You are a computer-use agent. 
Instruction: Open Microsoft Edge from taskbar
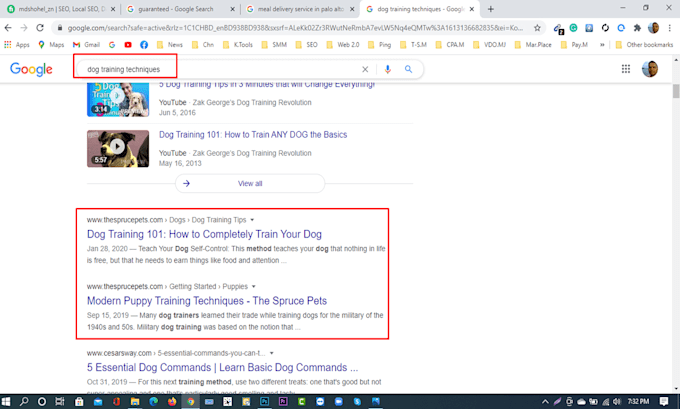pyautogui.click(x=154, y=402)
